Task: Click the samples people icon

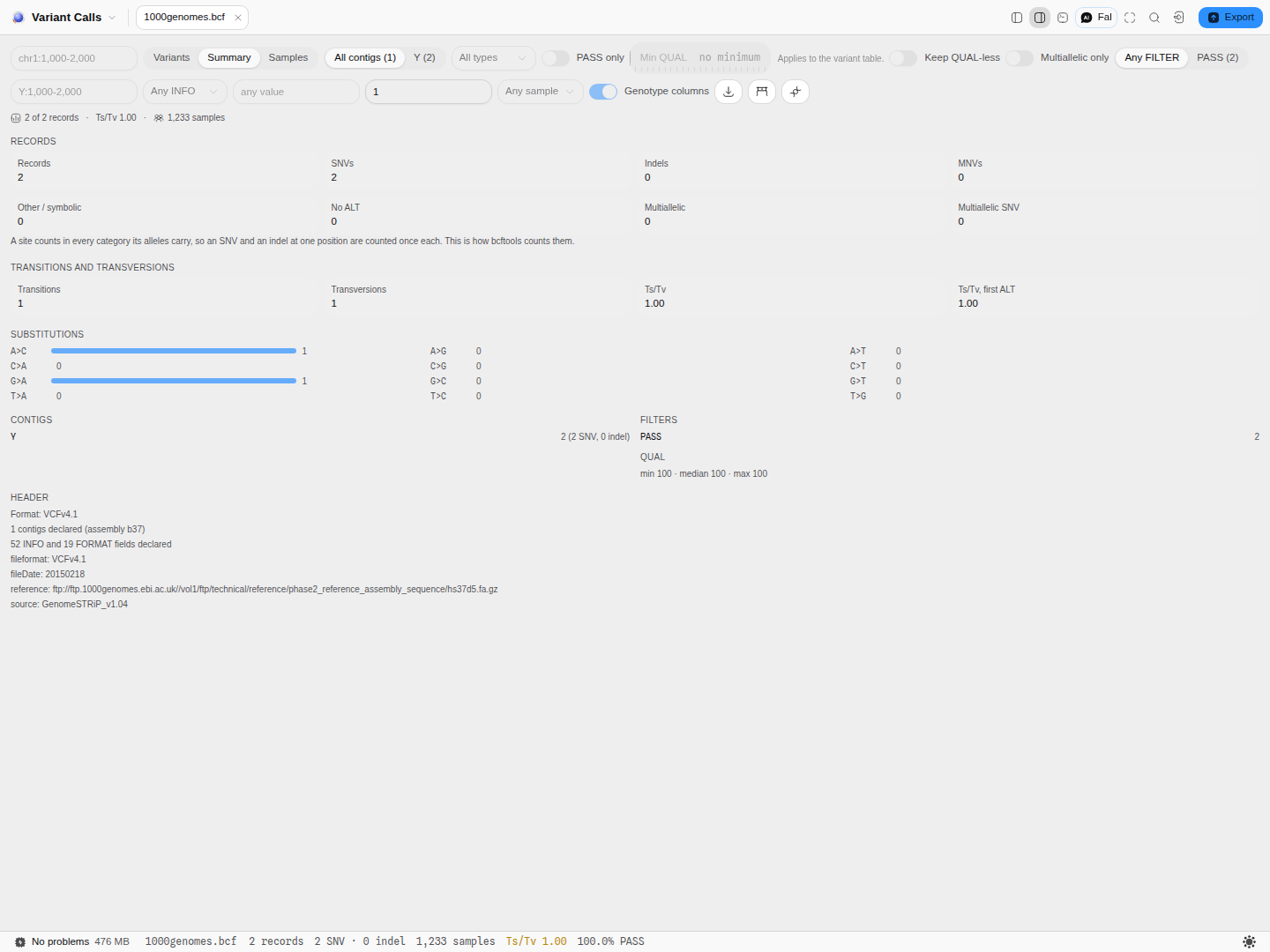Action: click(x=159, y=118)
